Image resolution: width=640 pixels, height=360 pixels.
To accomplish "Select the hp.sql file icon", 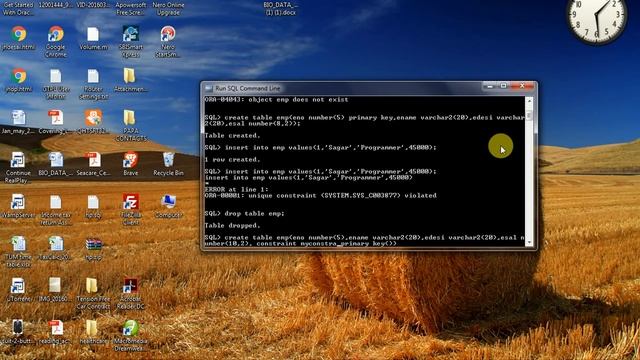I will click(93, 202).
